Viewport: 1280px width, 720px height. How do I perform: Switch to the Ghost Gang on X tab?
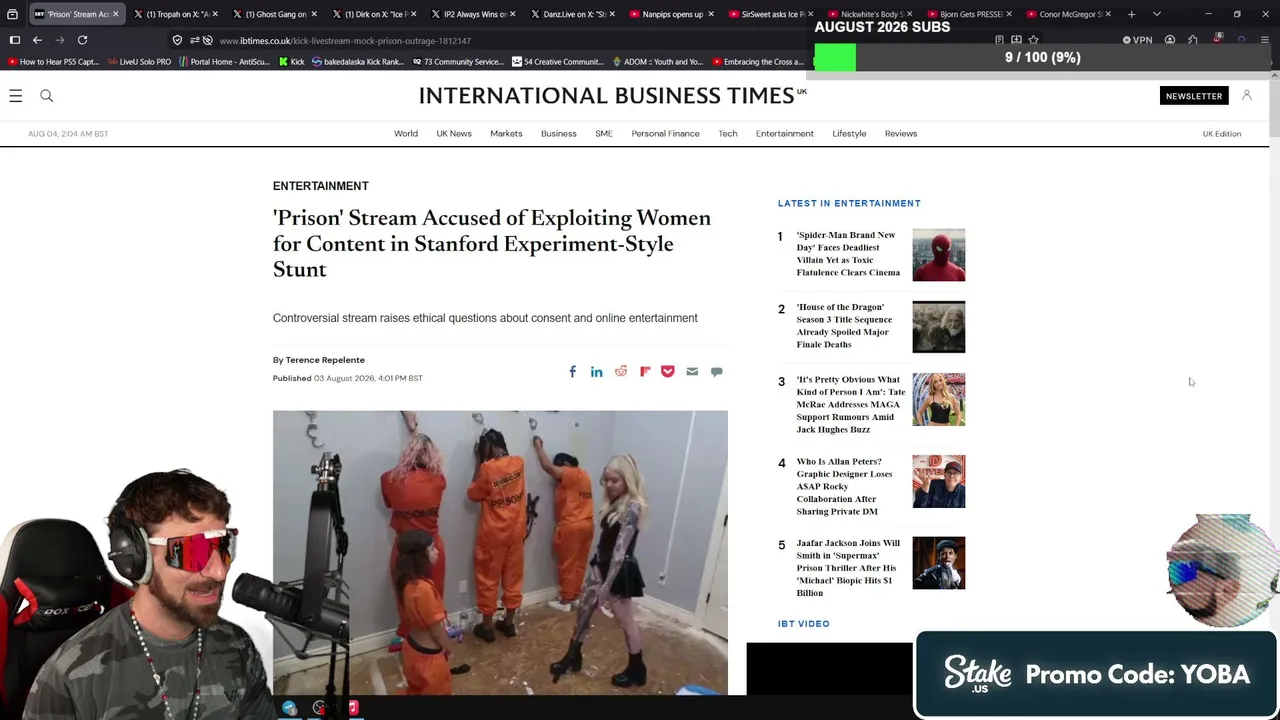pyautogui.click(x=275, y=14)
